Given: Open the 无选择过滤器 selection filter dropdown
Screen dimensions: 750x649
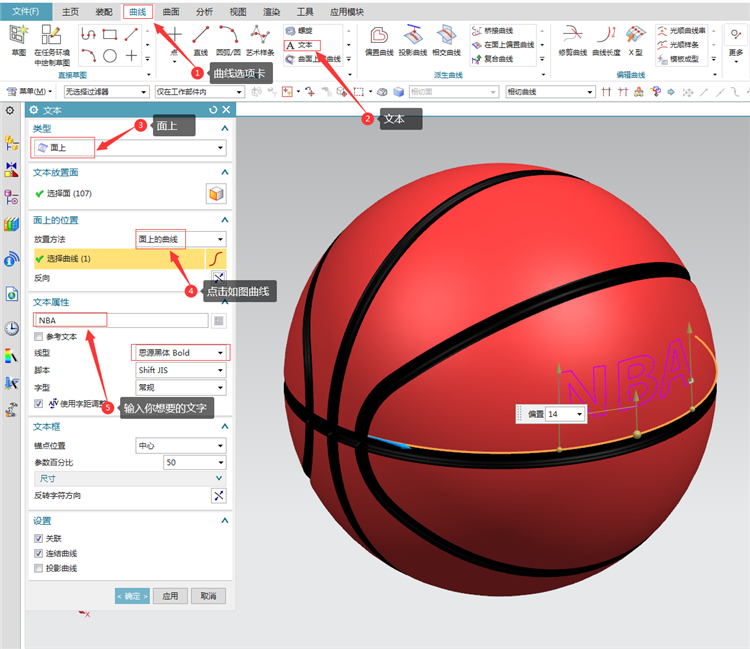Looking at the screenshot, I should [x=106, y=92].
